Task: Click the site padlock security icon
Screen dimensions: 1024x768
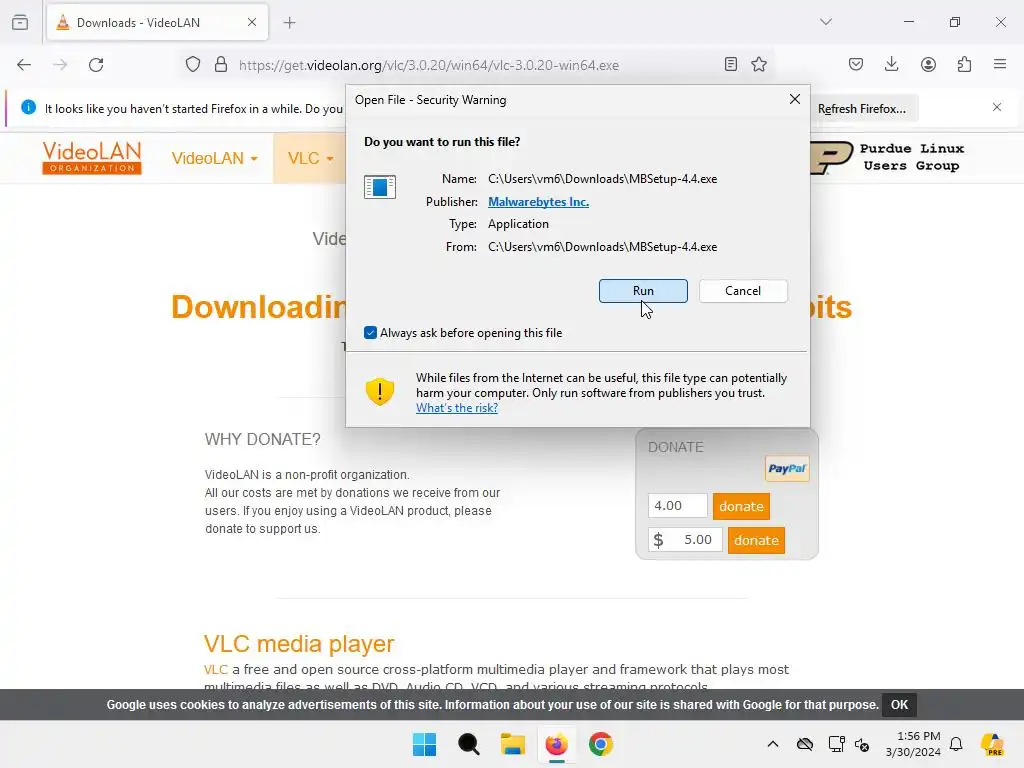Action: coord(221,65)
